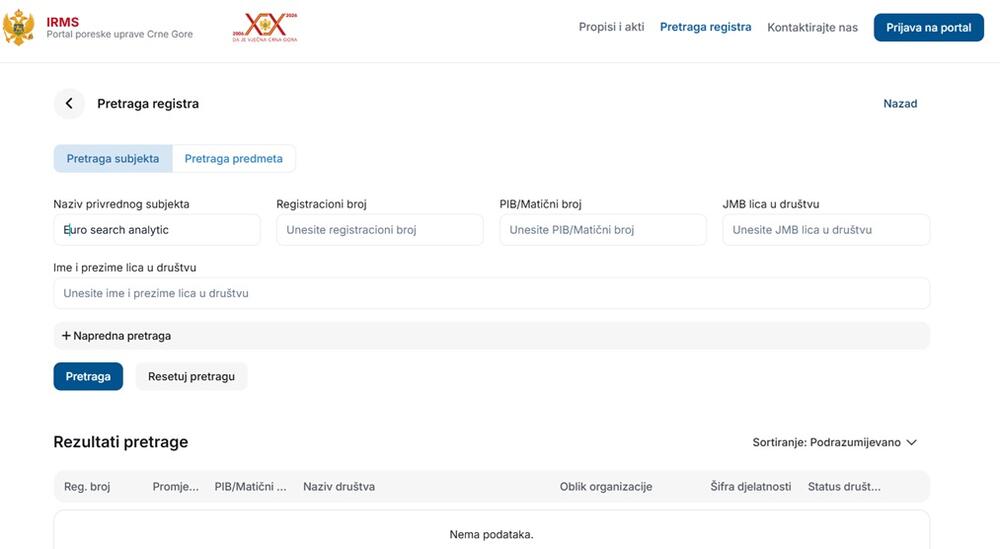The width and height of the screenshot is (1000, 549).
Task: Click the PIB/Matični ... column header
Action: (250, 487)
